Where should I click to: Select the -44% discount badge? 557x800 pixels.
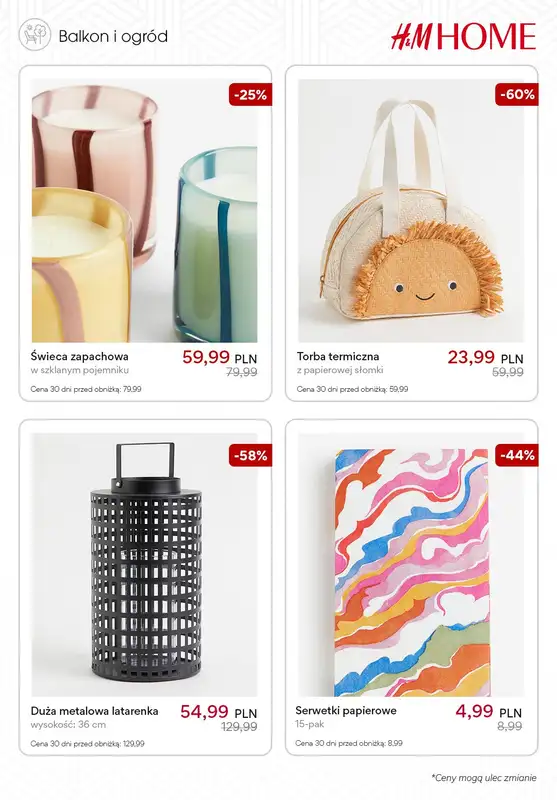click(517, 455)
